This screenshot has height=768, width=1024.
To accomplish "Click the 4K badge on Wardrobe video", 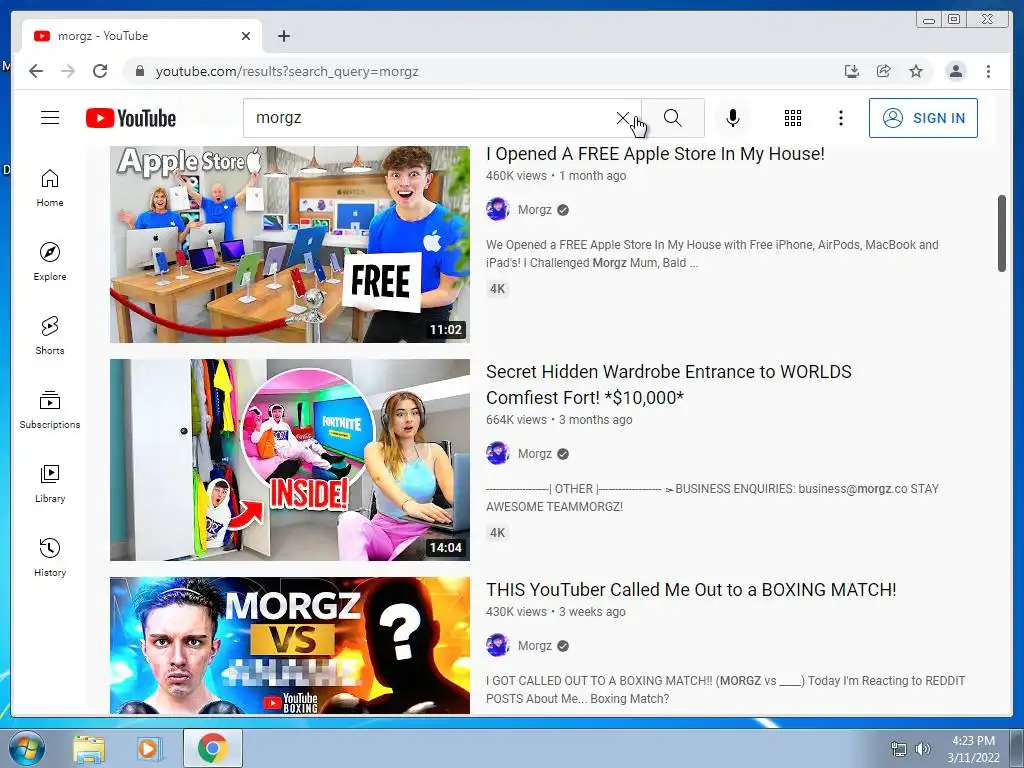I will click(x=498, y=533).
